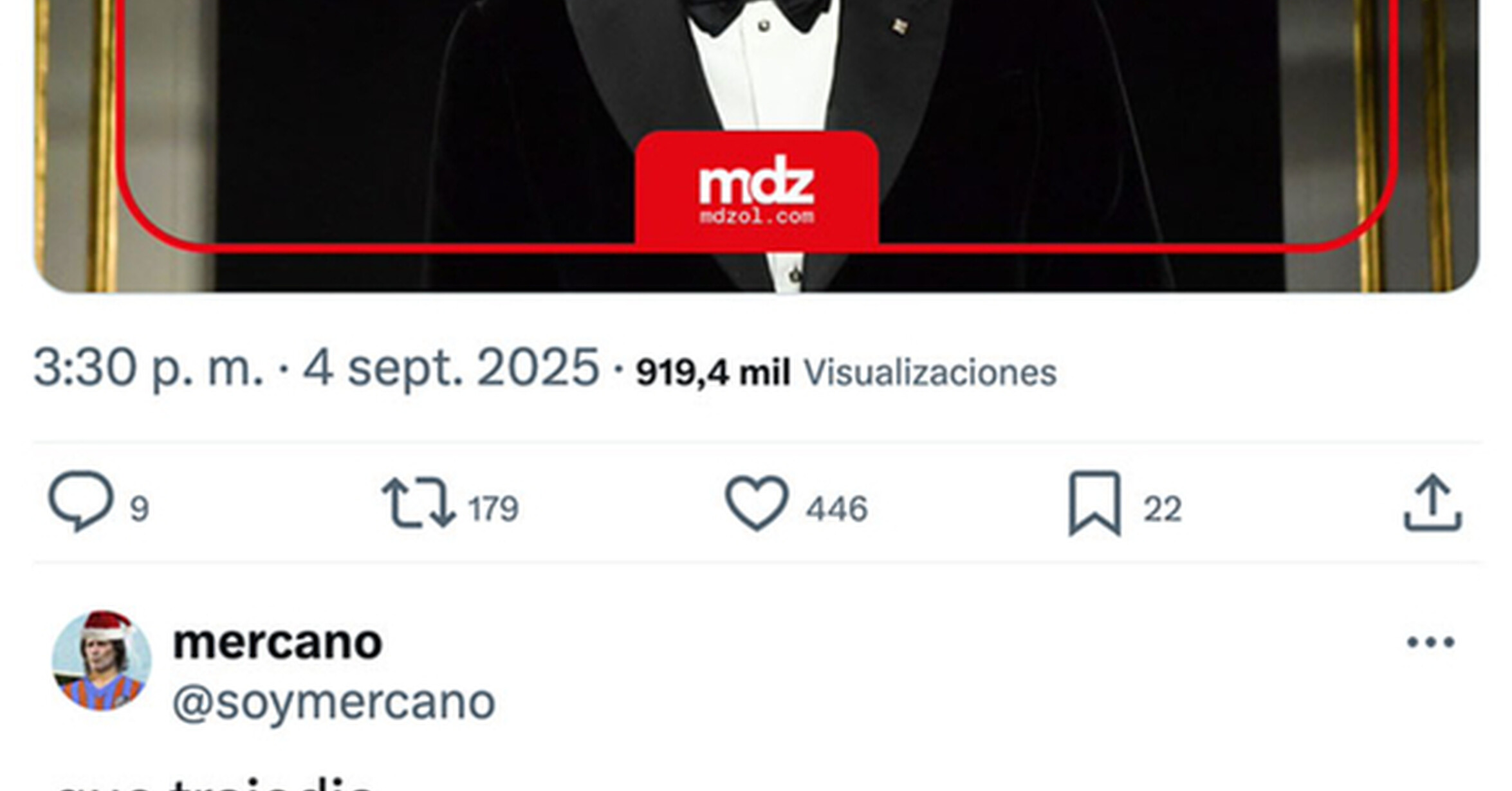Click the likes count 446
The width and height of the screenshot is (1512, 791).
837,509
